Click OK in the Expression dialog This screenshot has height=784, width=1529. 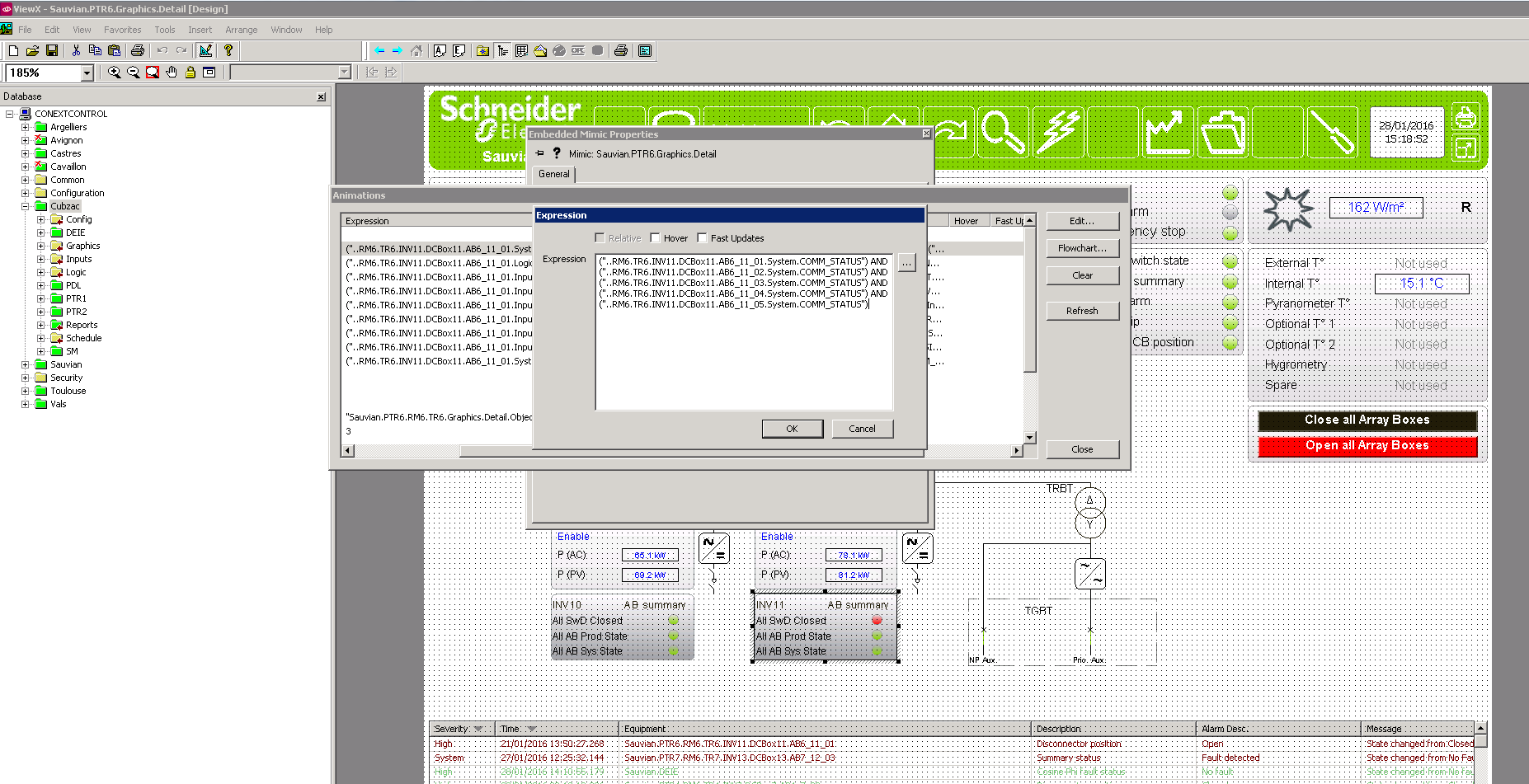[792, 429]
